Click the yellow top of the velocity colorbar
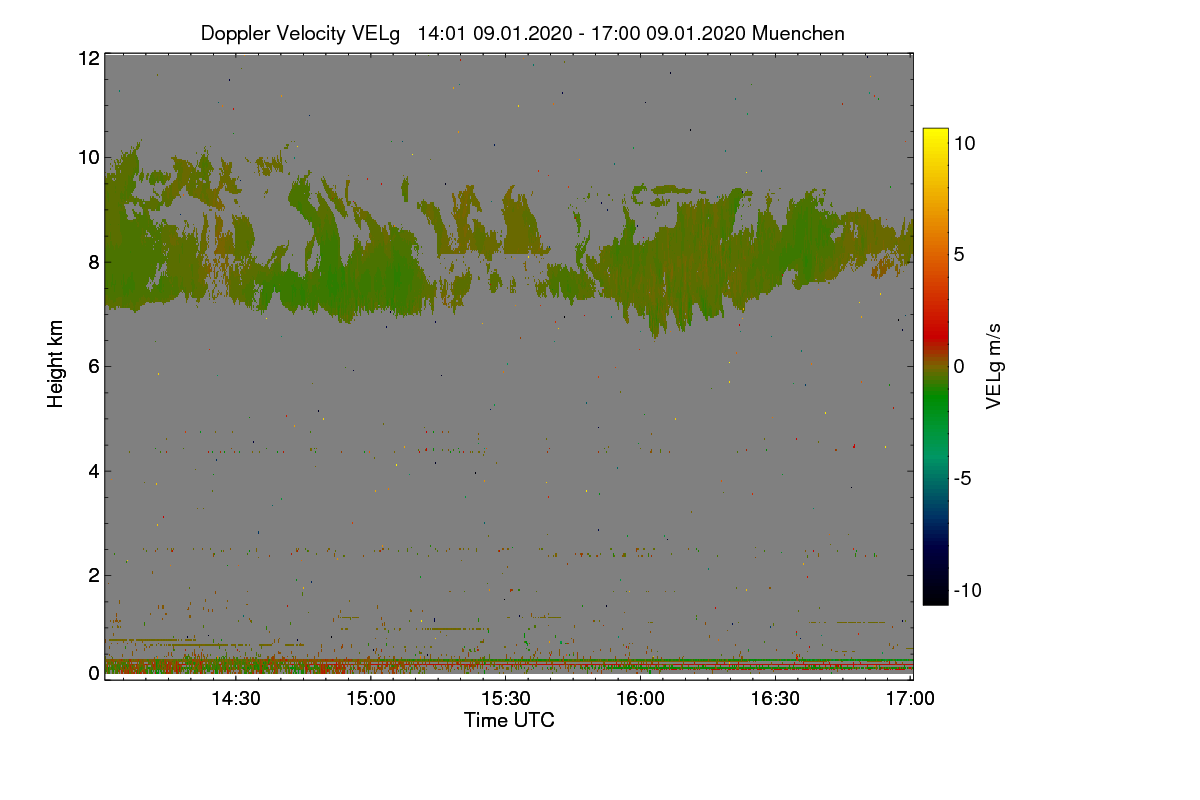 pos(935,136)
